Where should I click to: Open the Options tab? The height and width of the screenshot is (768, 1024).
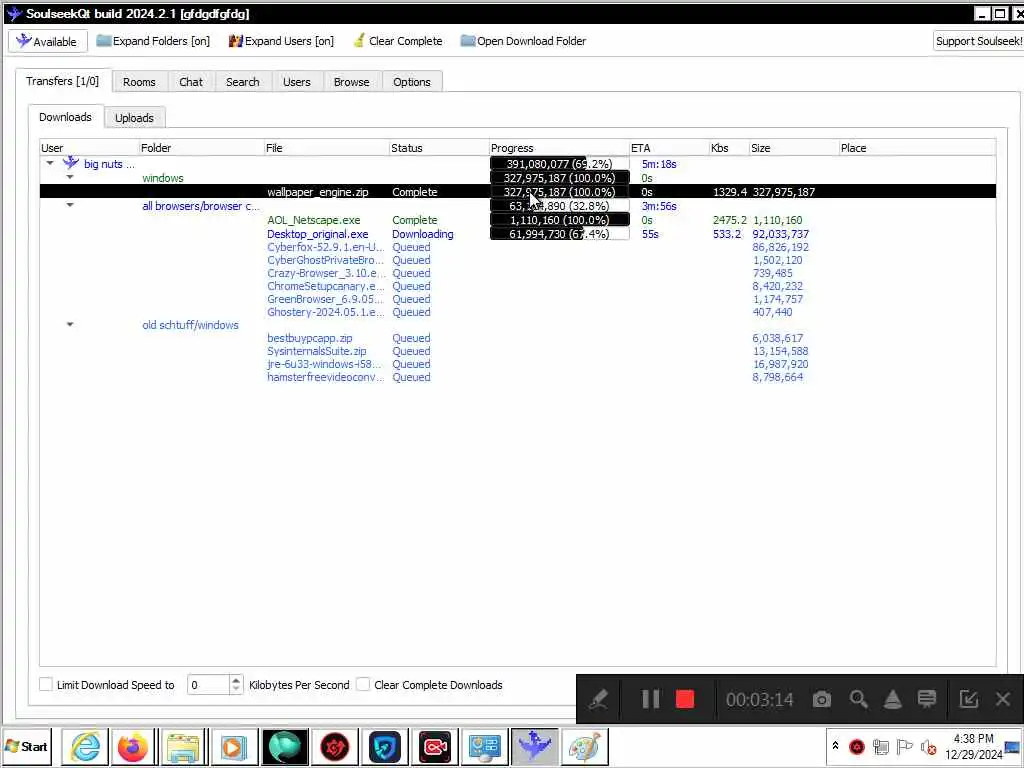(x=412, y=82)
